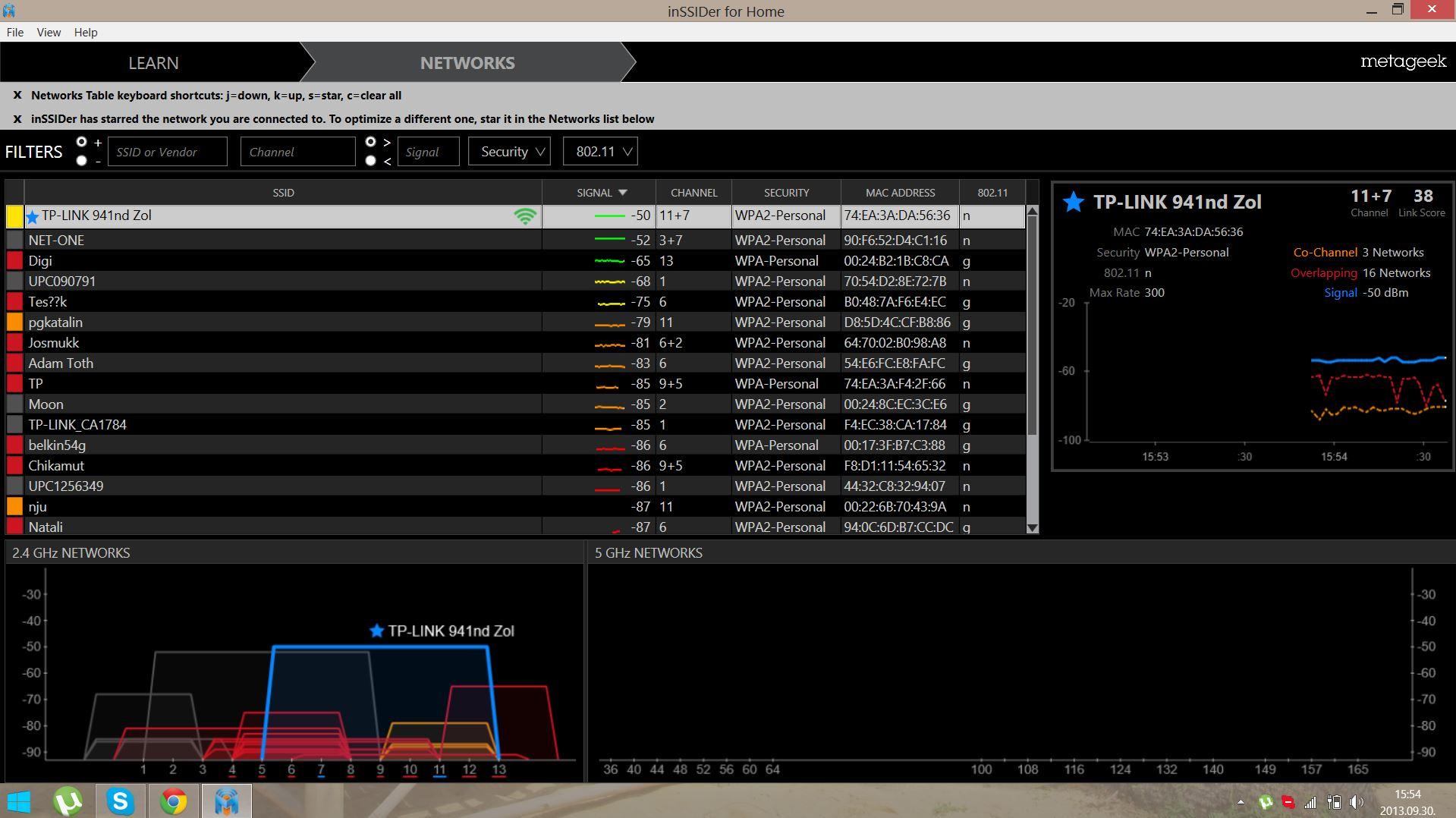Screen dimensions: 1456x818
Task: Click the metageek logo
Action: (1402, 62)
